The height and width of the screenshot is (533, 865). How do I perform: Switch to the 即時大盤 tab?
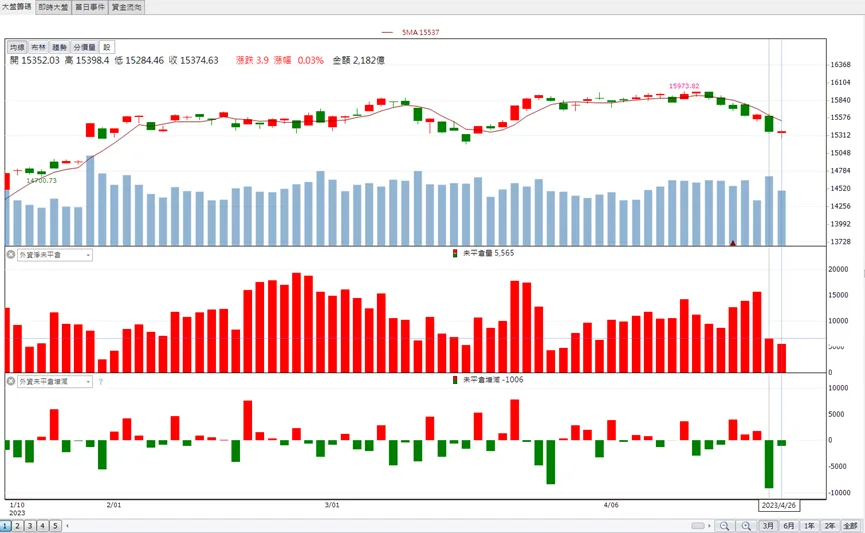54,7
